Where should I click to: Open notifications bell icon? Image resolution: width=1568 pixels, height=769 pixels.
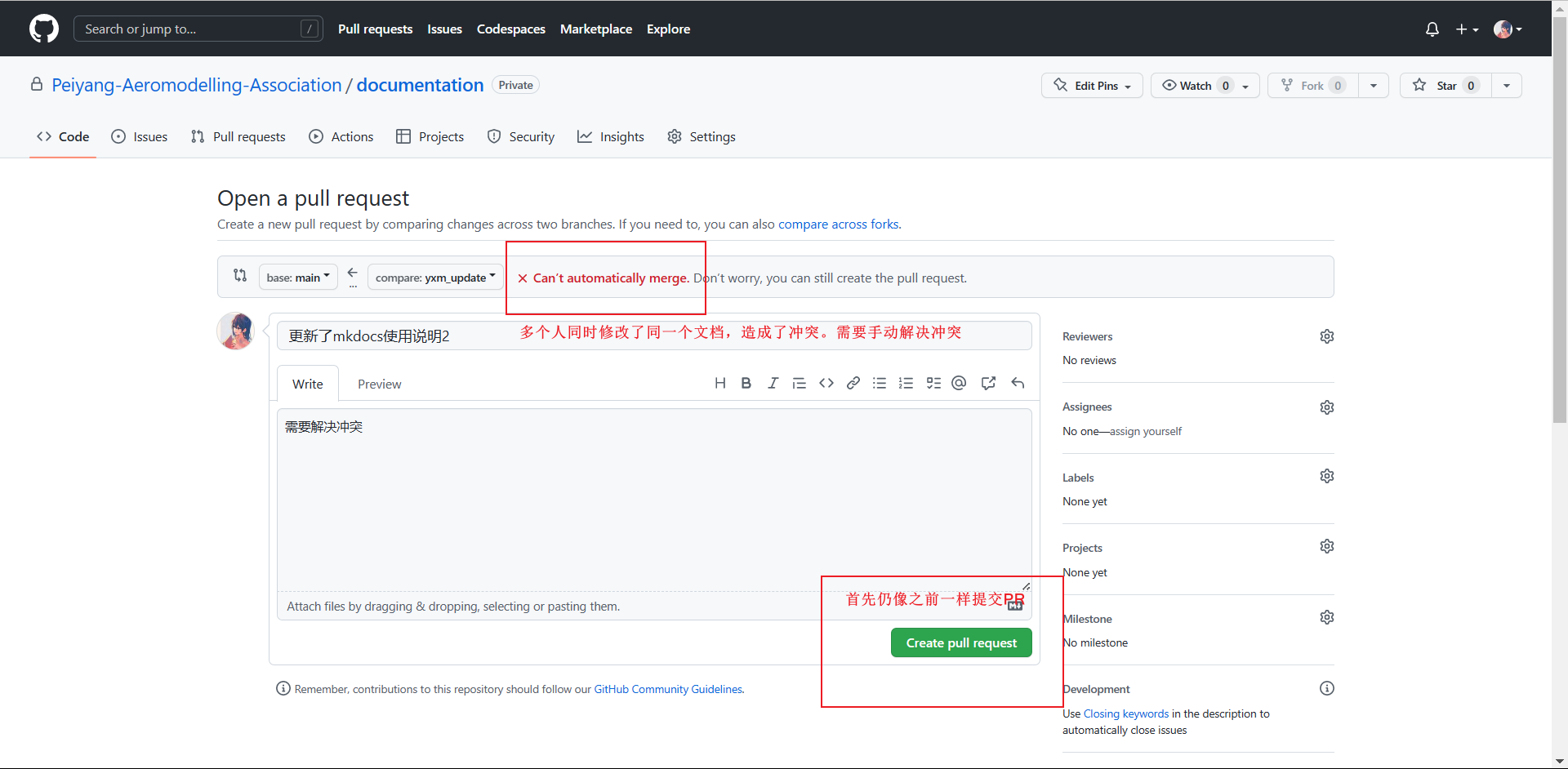[x=1432, y=29]
